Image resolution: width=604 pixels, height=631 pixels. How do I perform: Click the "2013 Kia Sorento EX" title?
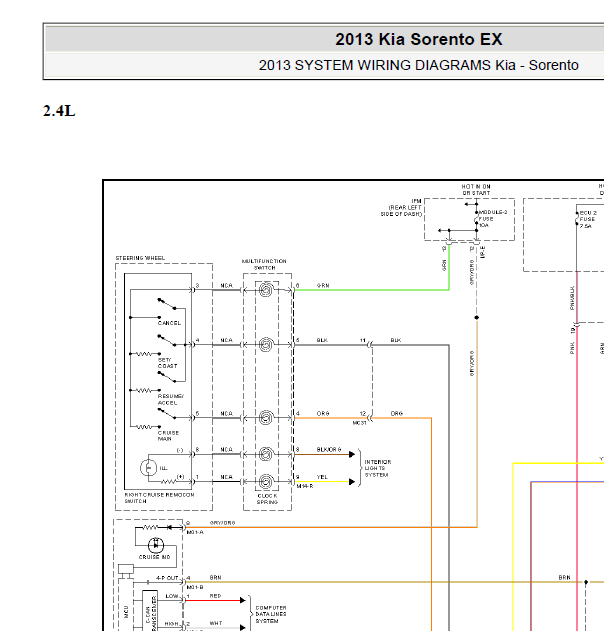(418, 39)
